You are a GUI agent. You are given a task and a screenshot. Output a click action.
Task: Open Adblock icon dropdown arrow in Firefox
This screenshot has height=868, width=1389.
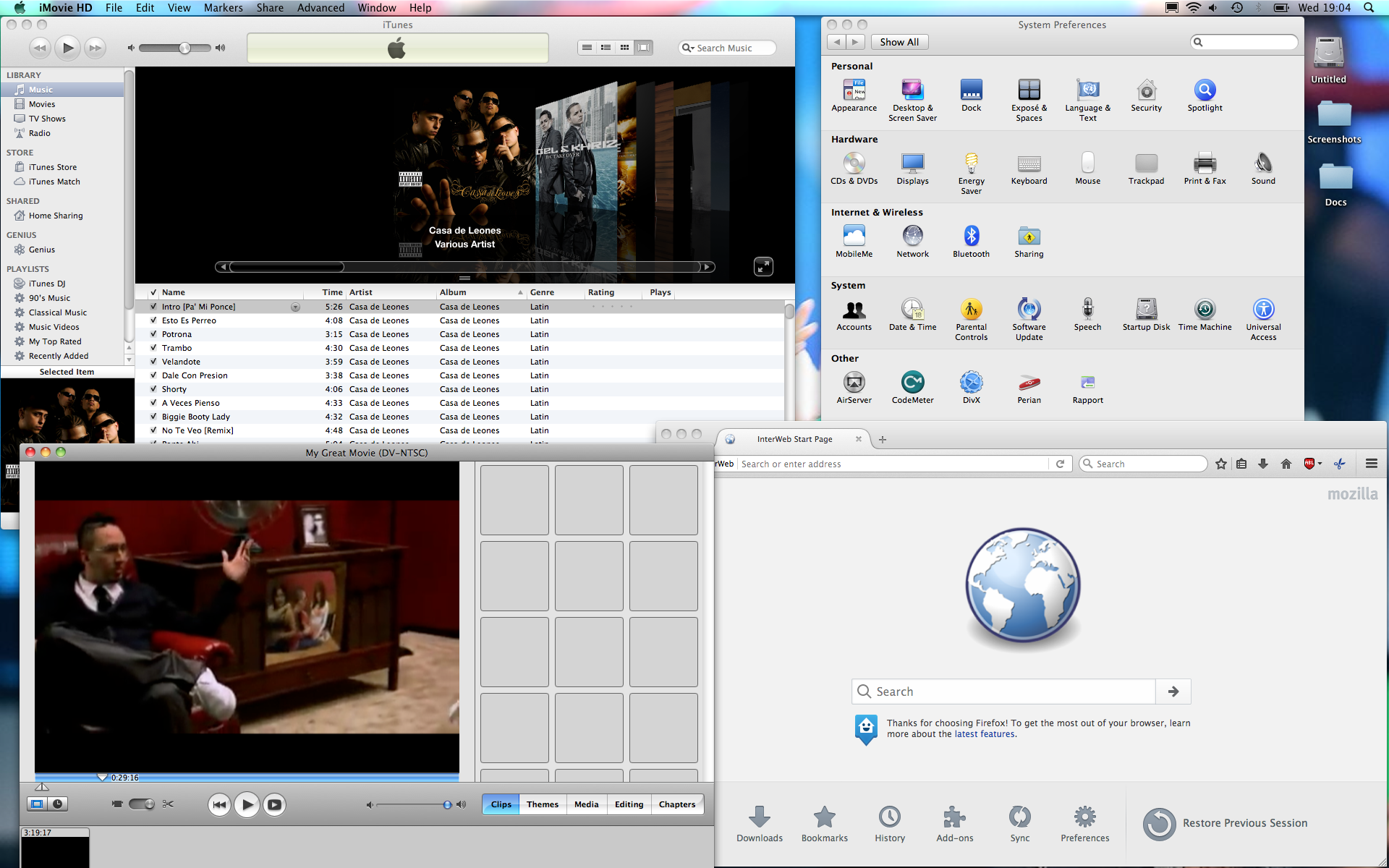[1320, 464]
